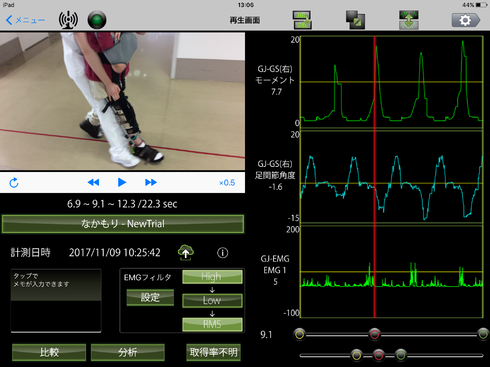
Task: Open the graph label switch icon
Action: coord(302,20)
